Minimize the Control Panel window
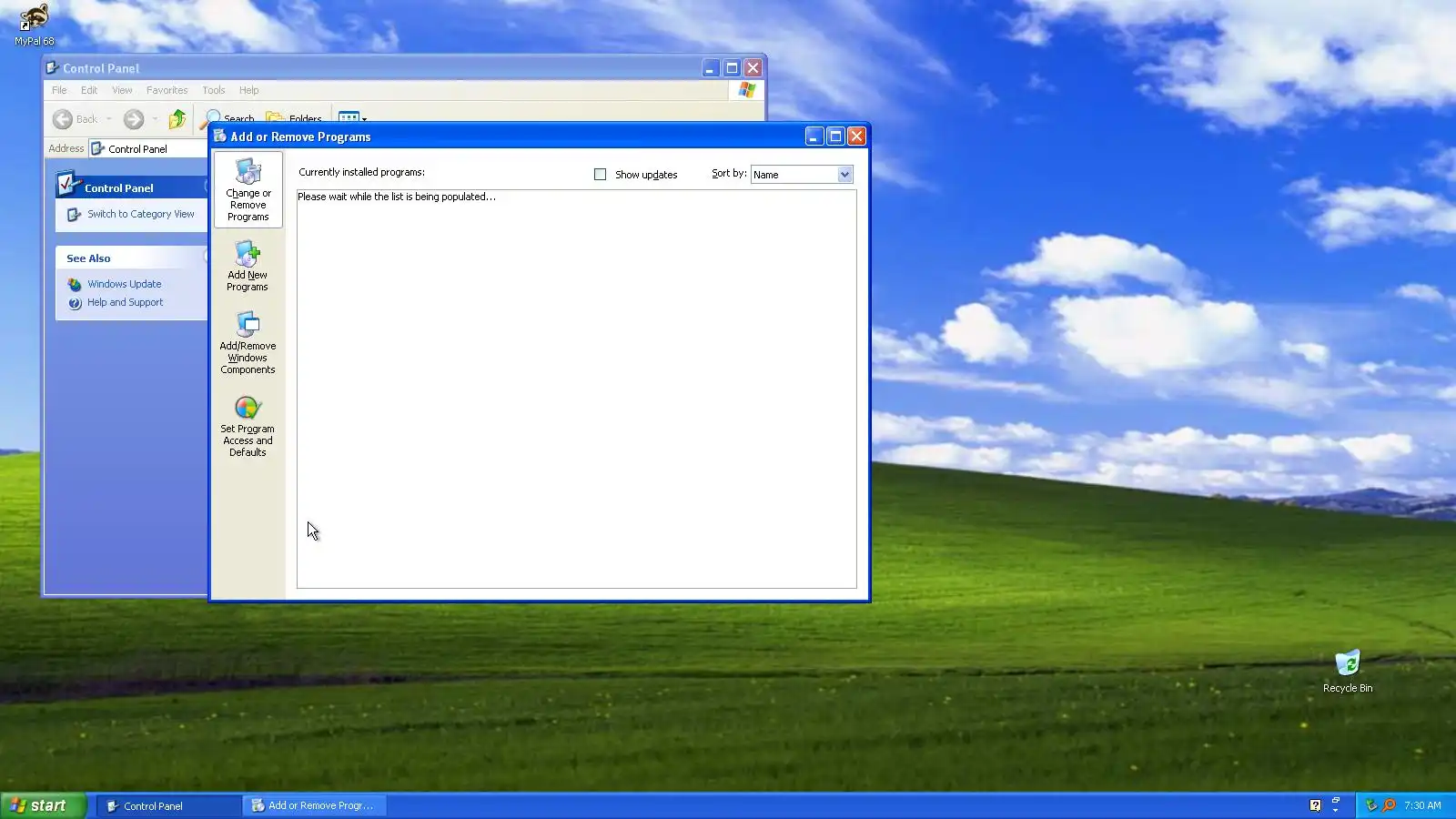1456x819 pixels. point(711,67)
